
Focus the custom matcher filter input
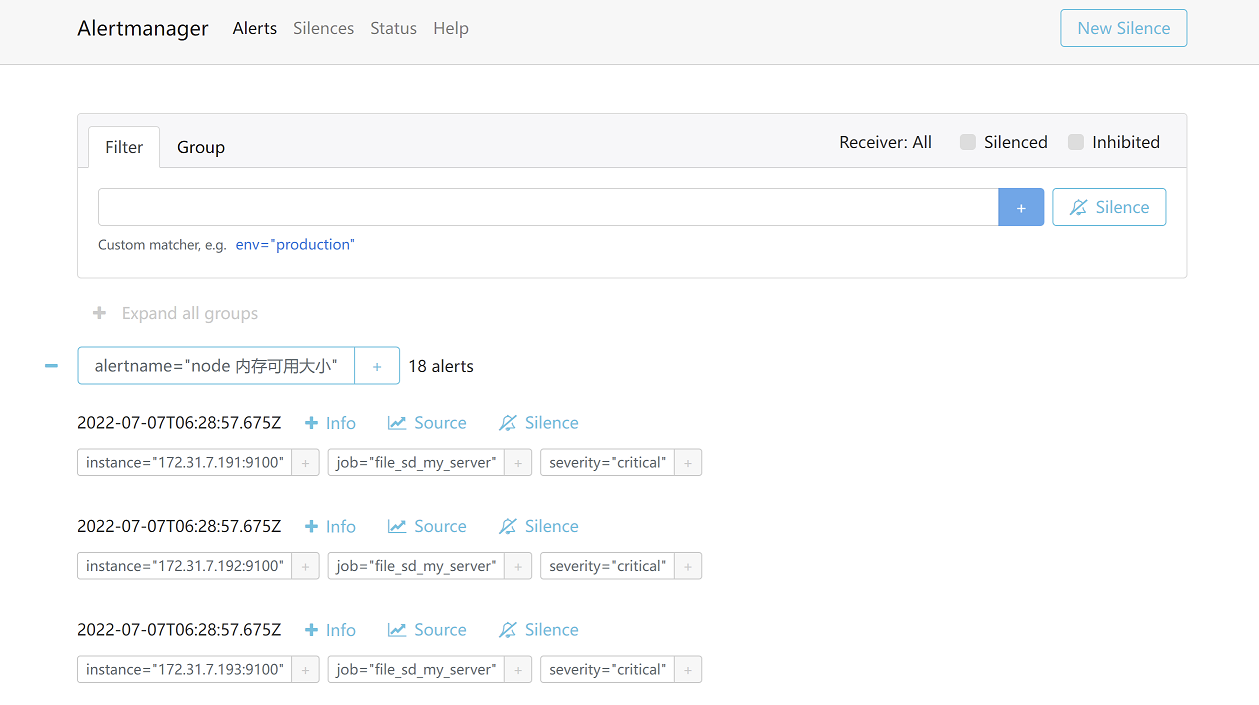[547, 207]
